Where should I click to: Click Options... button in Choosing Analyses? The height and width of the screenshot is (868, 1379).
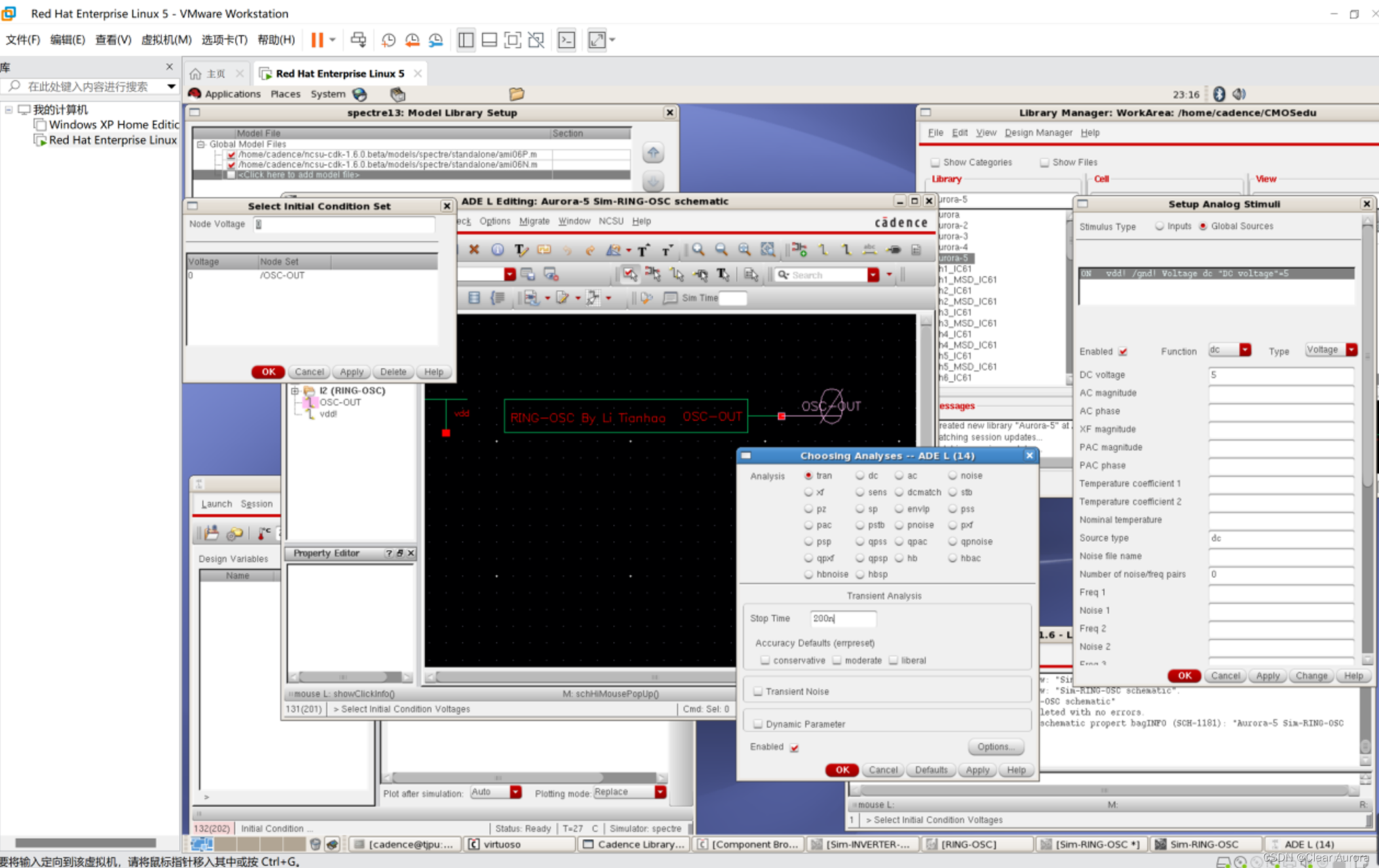(x=996, y=747)
